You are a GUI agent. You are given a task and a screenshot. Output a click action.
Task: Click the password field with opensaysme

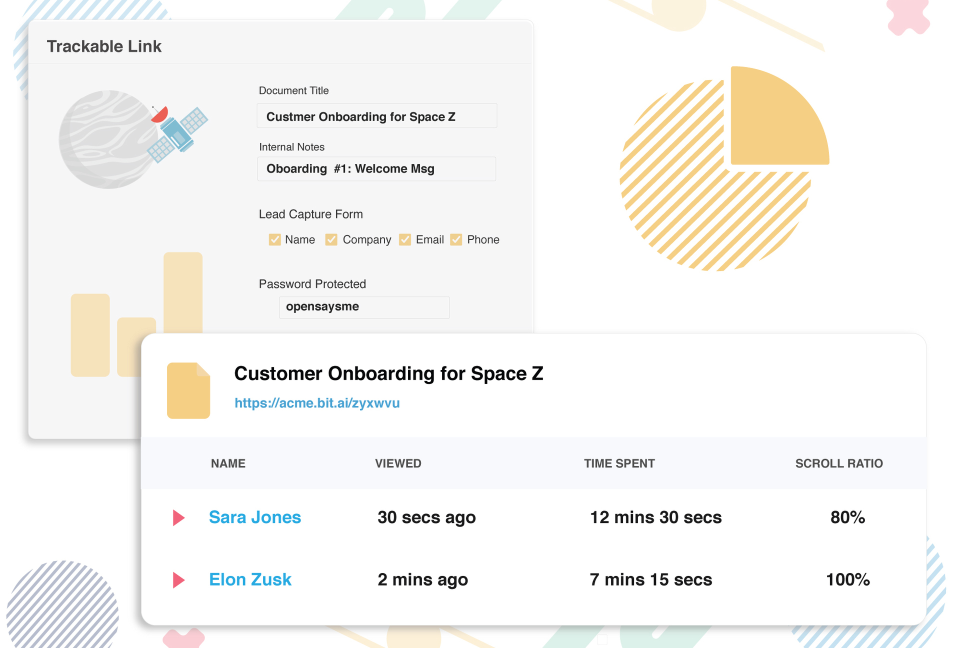(x=364, y=307)
